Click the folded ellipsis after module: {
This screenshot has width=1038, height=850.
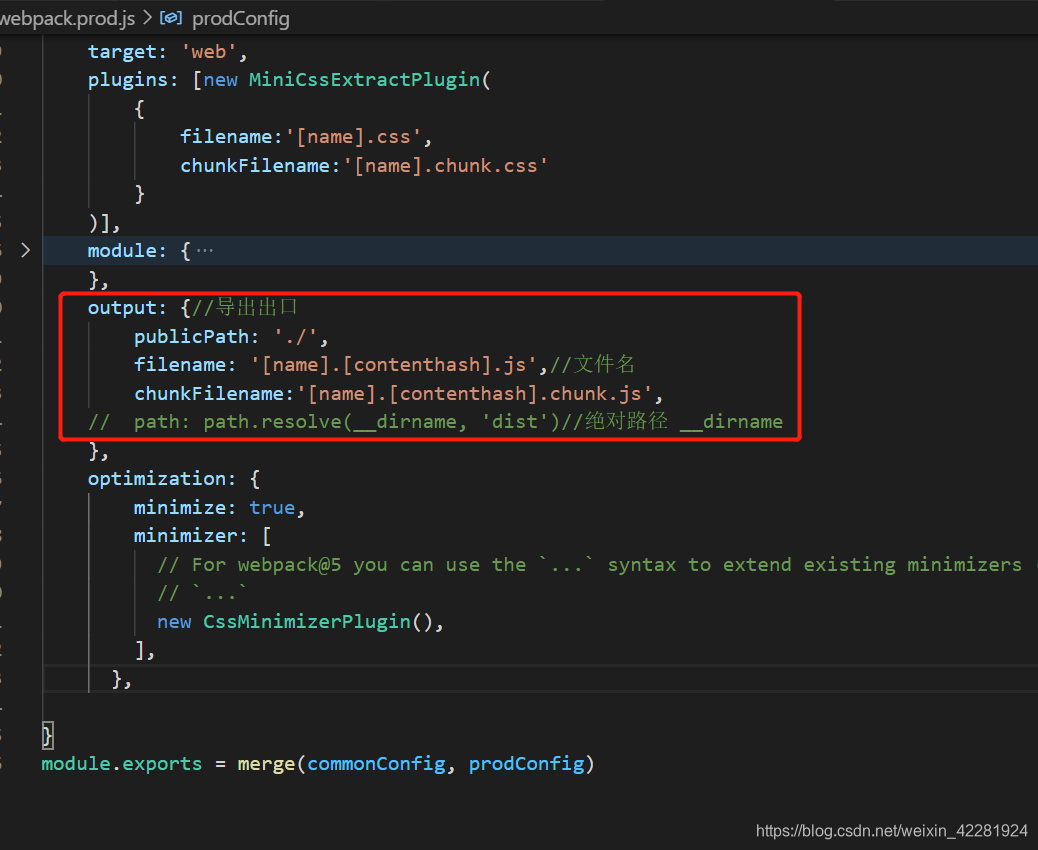(205, 251)
